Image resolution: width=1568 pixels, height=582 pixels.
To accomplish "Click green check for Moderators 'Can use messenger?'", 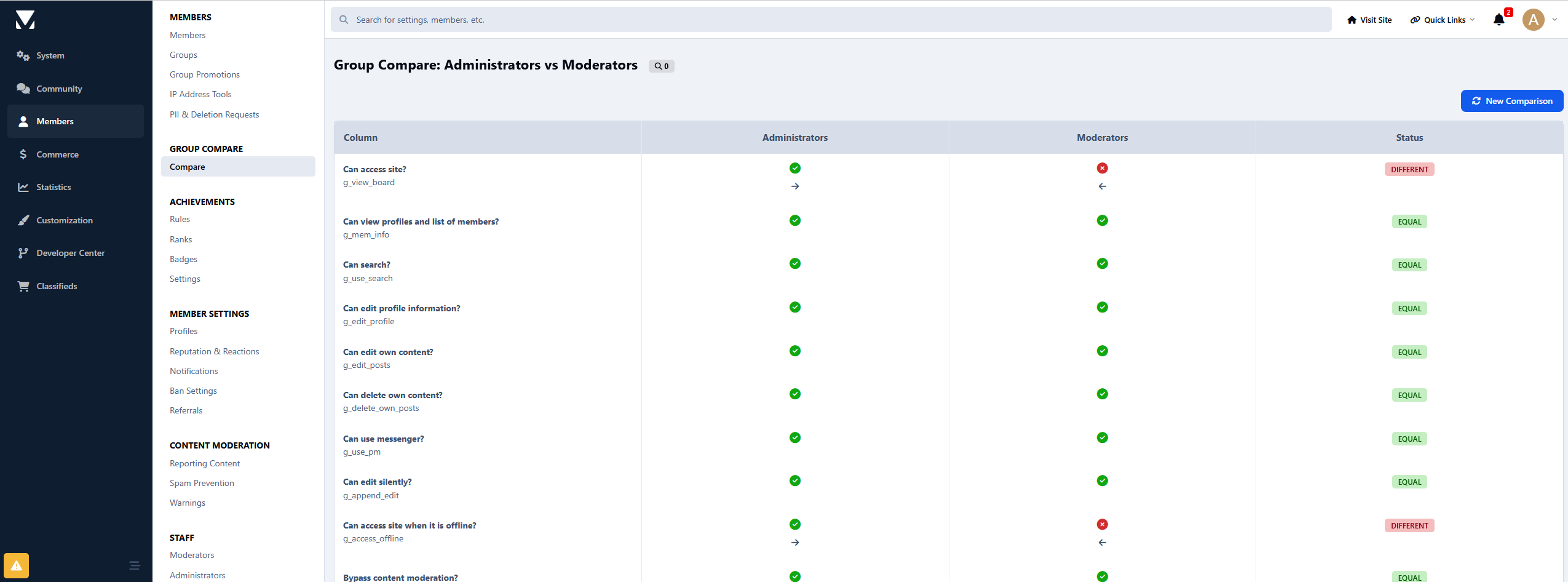I will pos(1102,437).
